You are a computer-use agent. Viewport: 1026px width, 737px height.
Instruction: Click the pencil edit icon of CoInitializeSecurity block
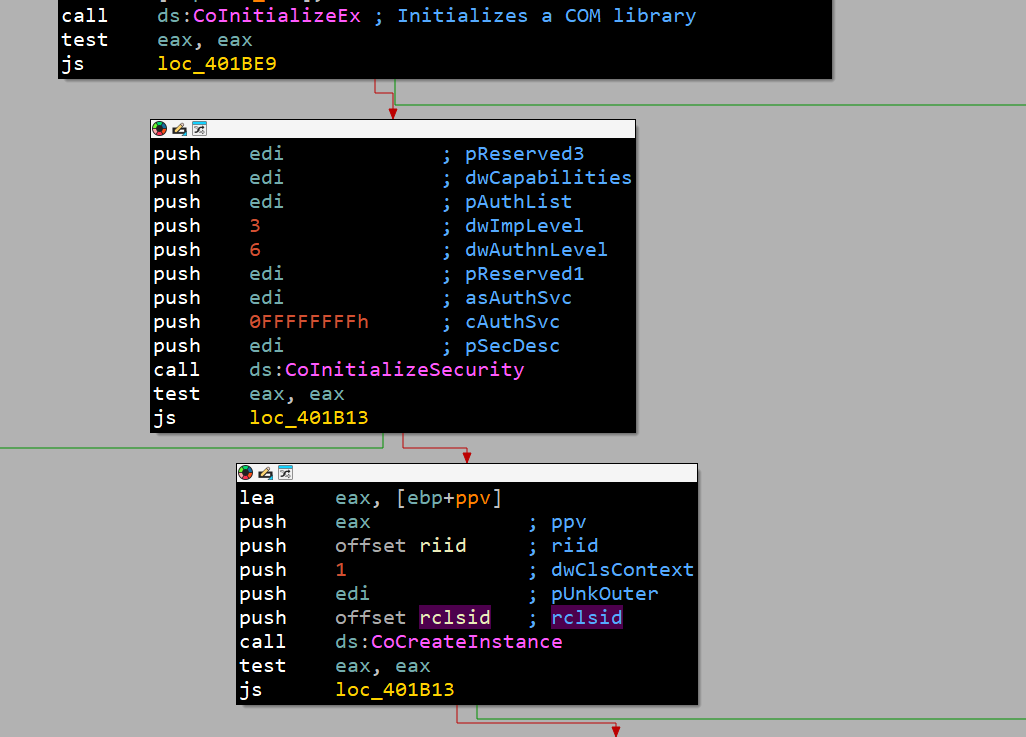(179, 129)
